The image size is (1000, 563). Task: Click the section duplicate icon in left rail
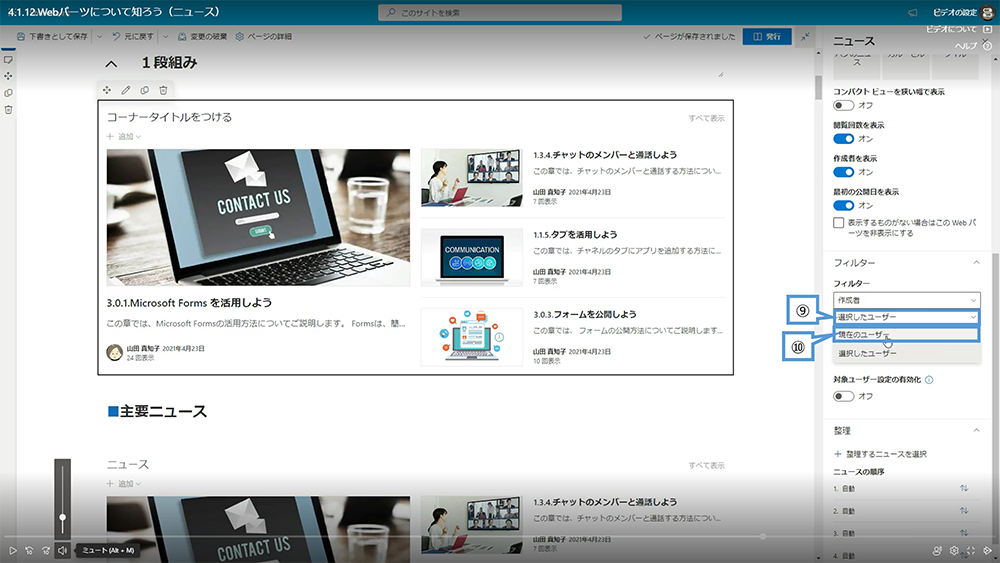pyautogui.click(x=8, y=93)
